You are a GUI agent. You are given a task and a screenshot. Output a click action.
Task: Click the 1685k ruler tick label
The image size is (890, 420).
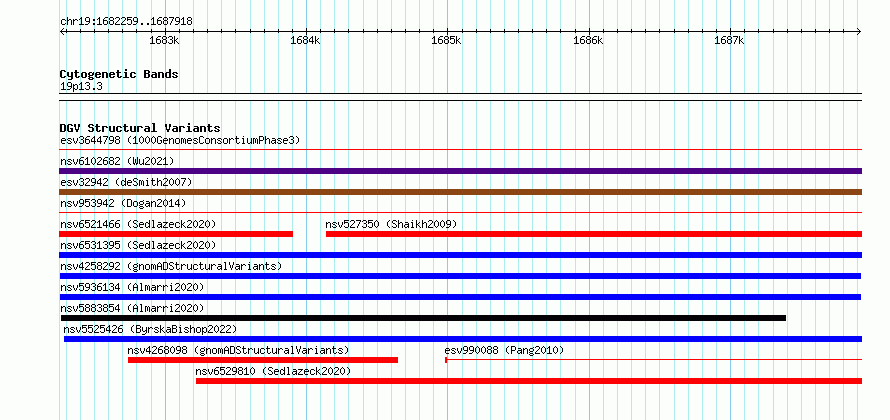(447, 41)
